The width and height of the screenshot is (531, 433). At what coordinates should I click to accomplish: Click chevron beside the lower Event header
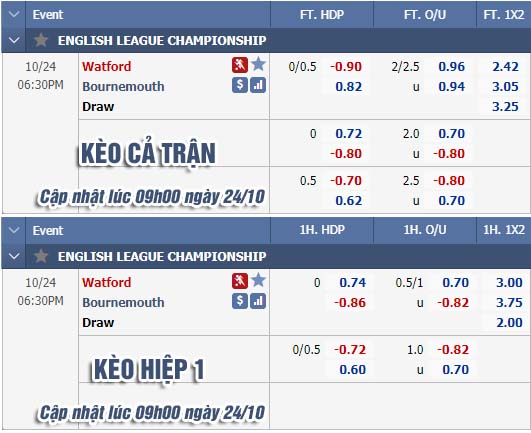(x=14, y=230)
